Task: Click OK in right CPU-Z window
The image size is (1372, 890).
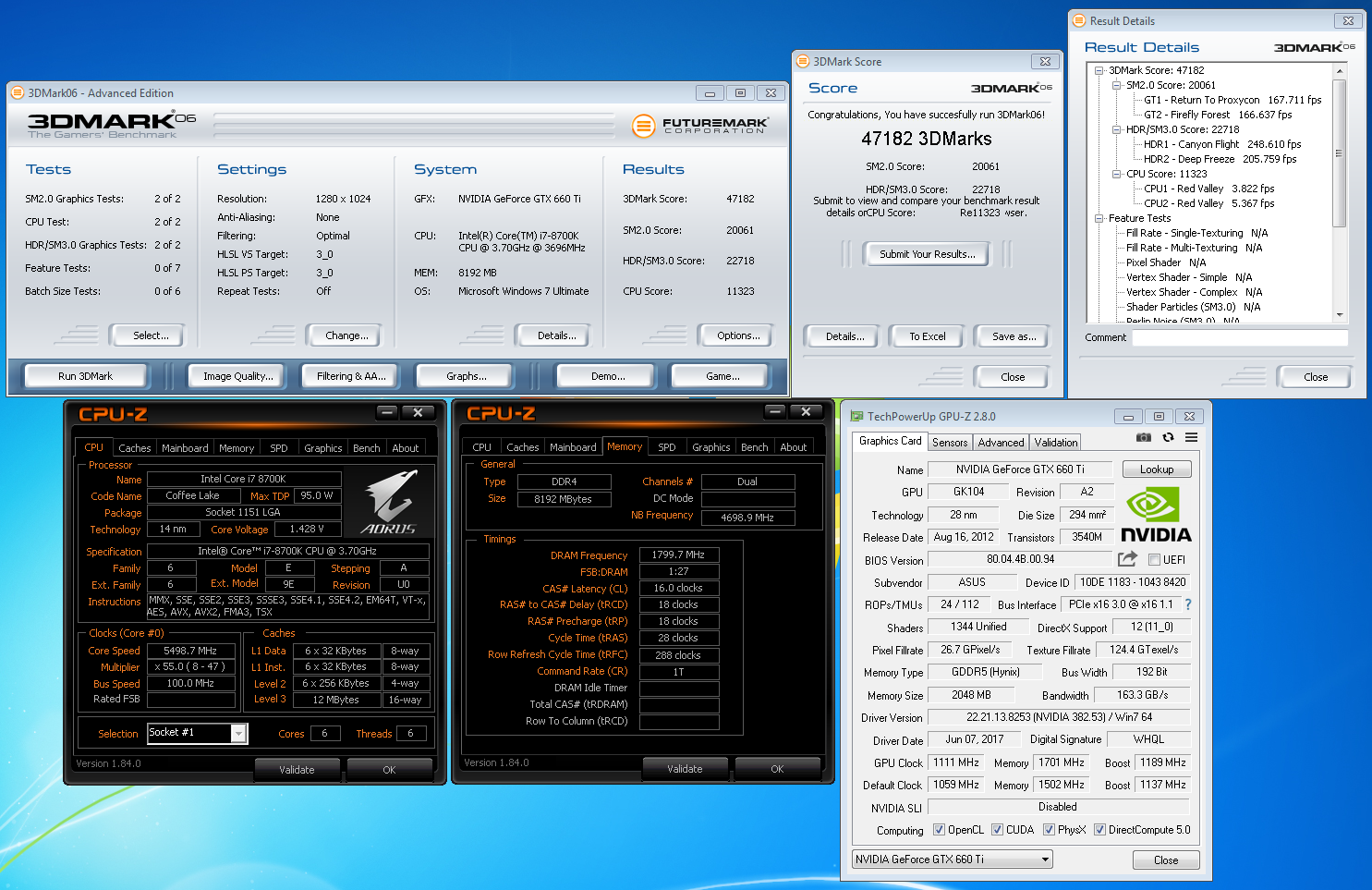Action: tap(777, 769)
